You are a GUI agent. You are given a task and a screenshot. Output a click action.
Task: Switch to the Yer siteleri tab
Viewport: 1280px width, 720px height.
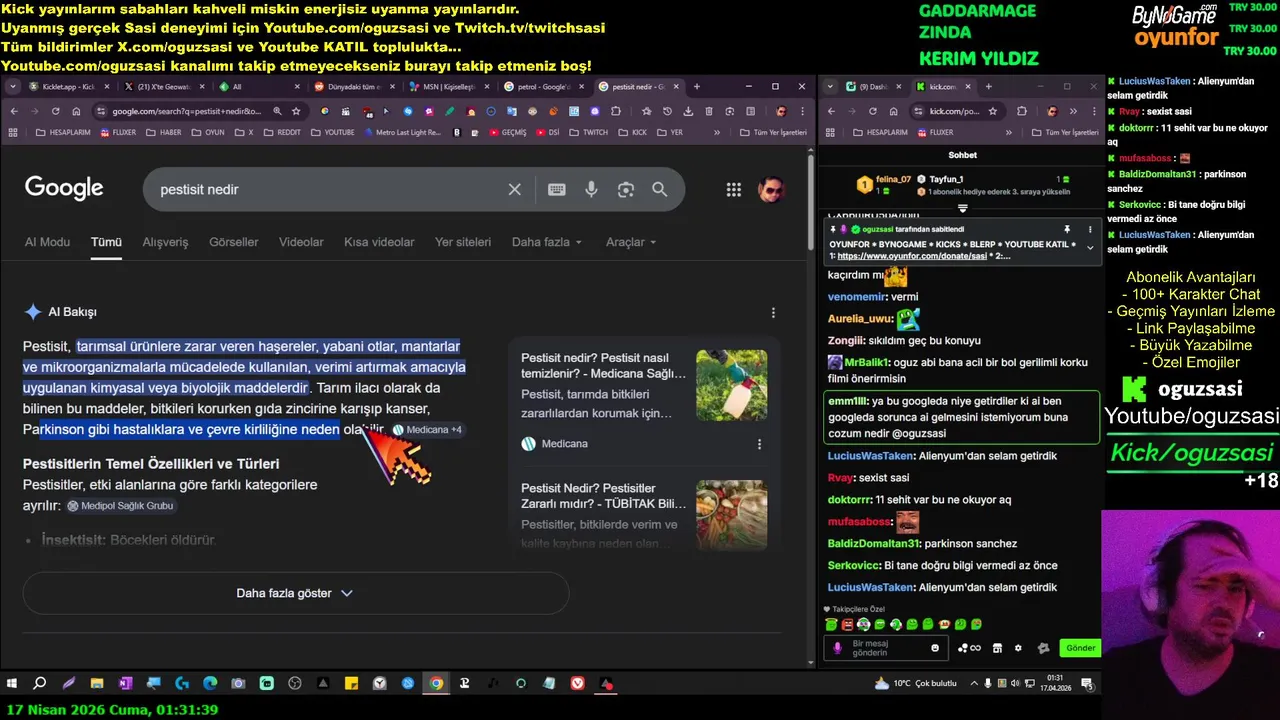(463, 242)
